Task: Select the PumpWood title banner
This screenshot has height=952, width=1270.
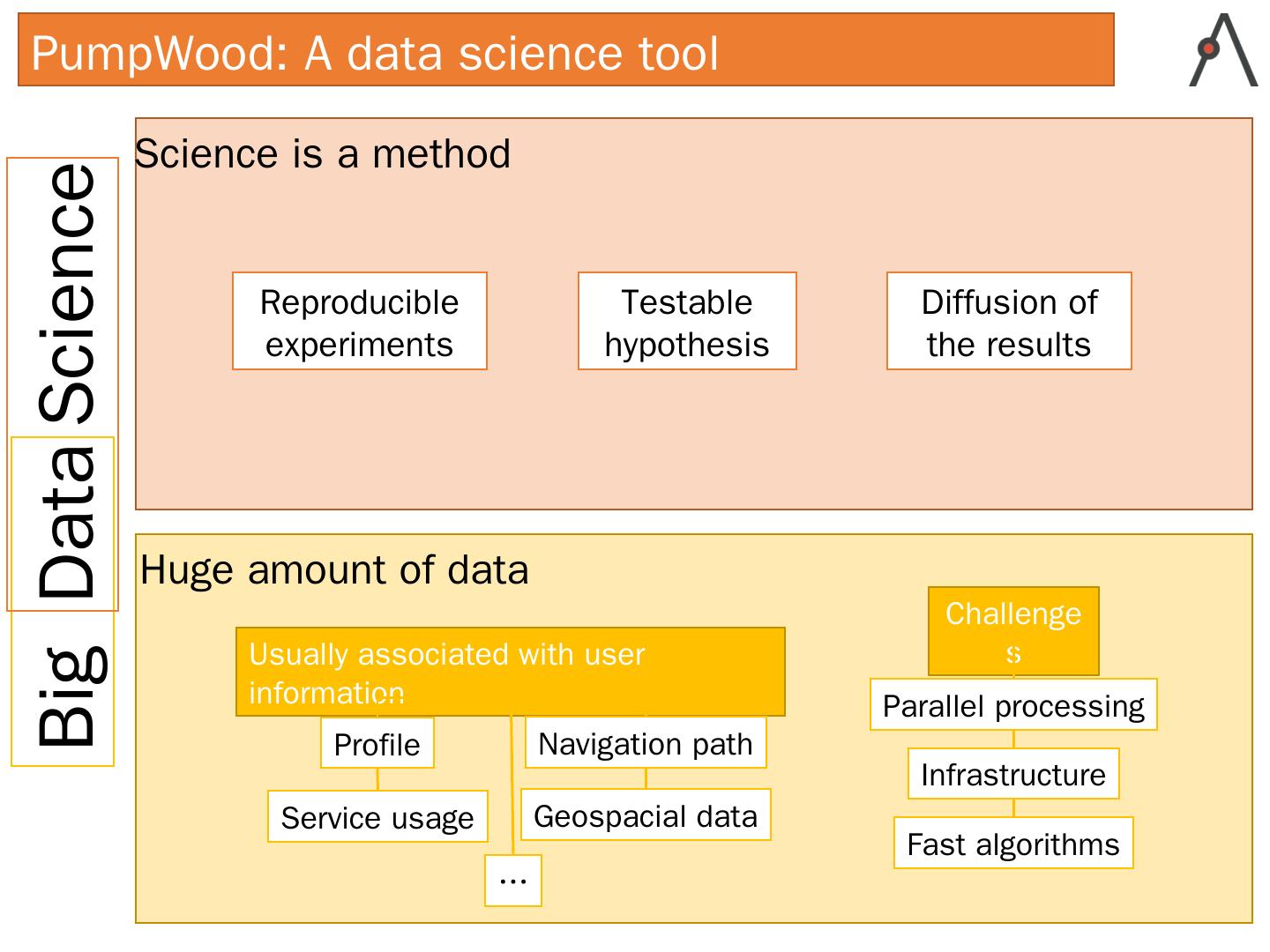Action: click(565, 50)
